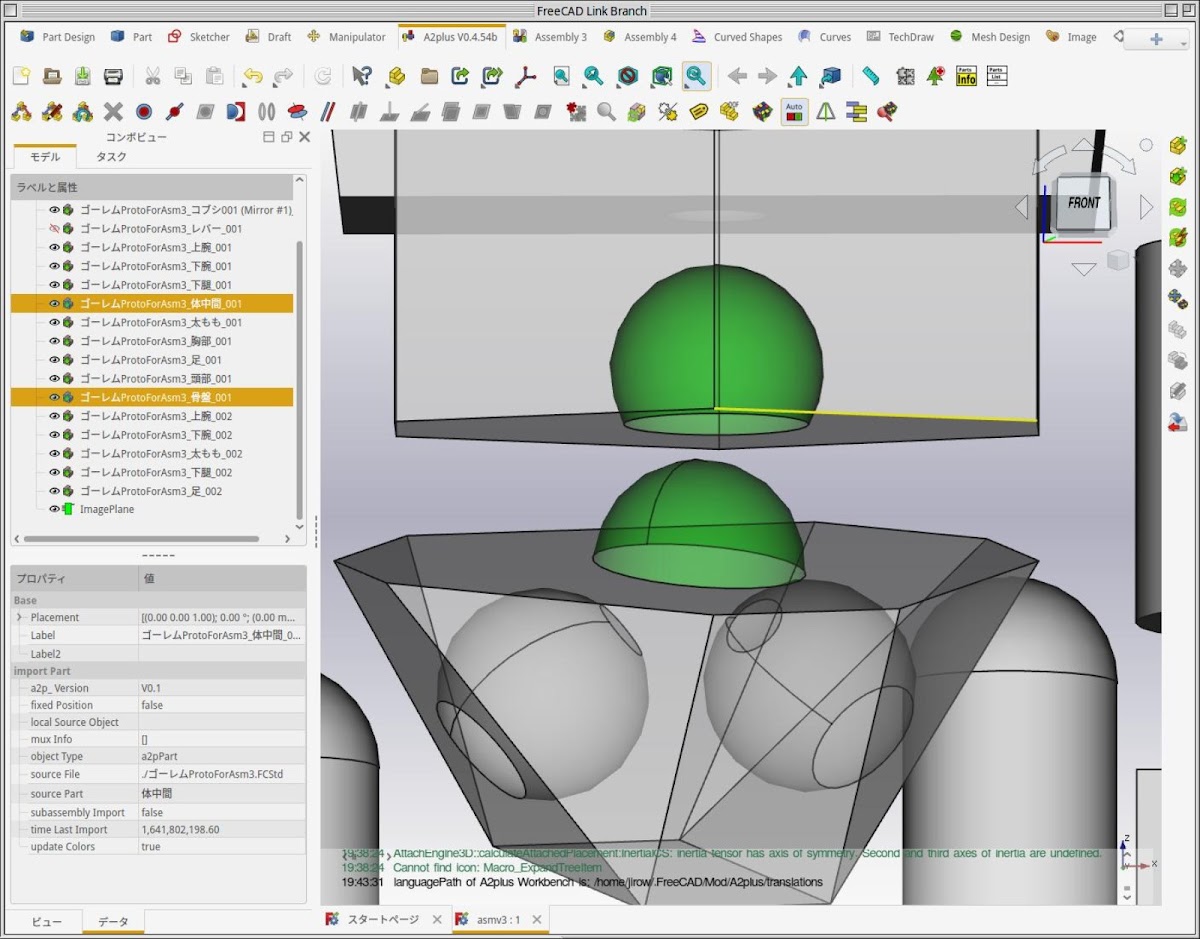Click the scissors cut icon
The width and height of the screenshot is (1200, 939).
tap(152, 76)
